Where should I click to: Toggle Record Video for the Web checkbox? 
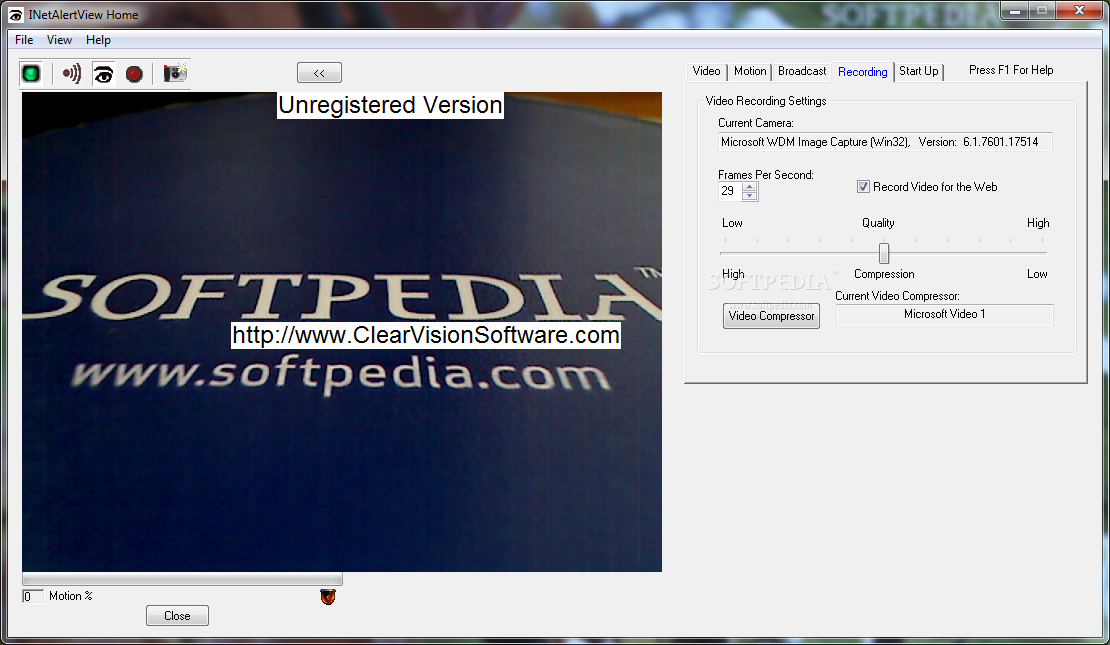(863, 187)
